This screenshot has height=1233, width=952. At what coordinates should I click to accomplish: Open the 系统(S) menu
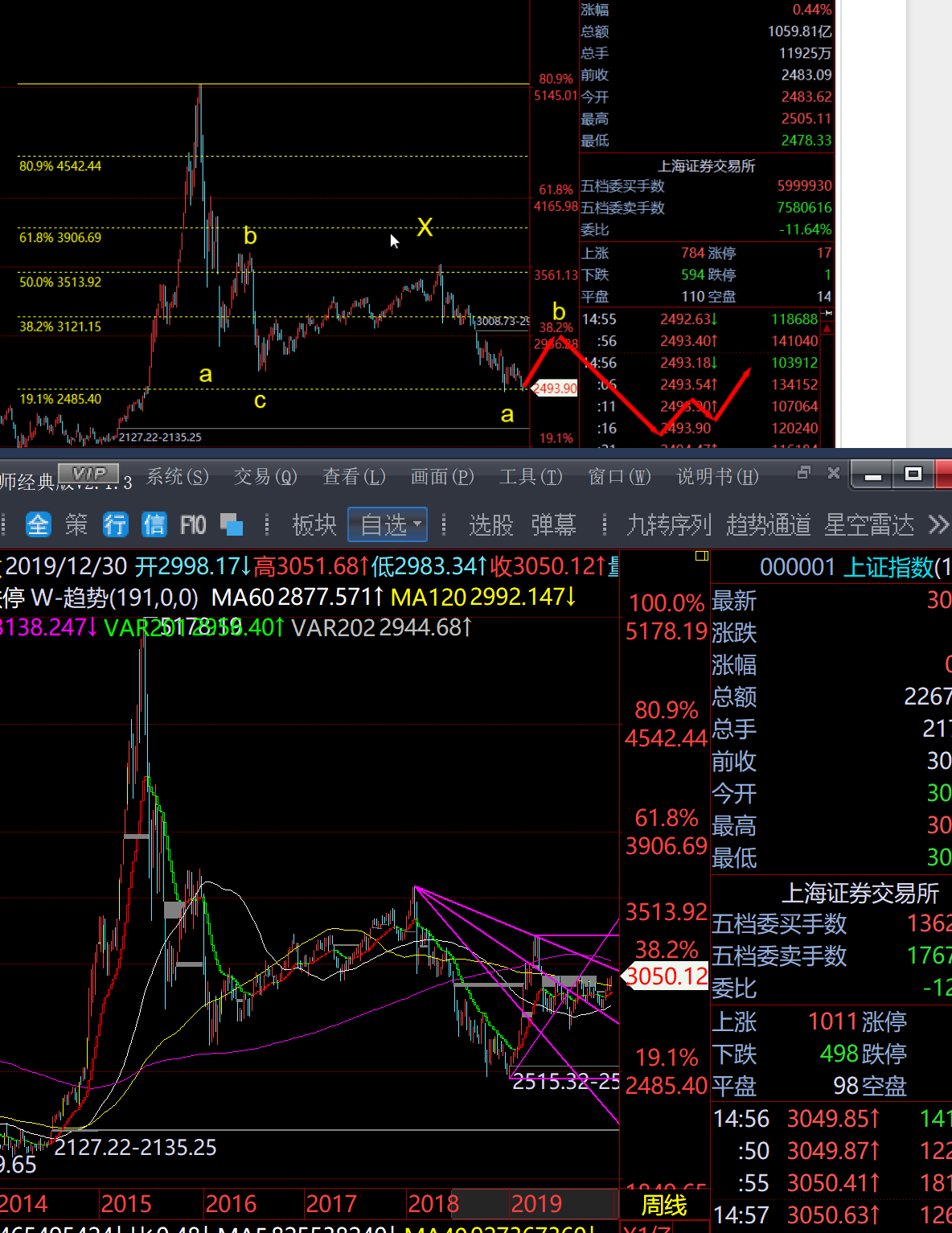[178, 477]
